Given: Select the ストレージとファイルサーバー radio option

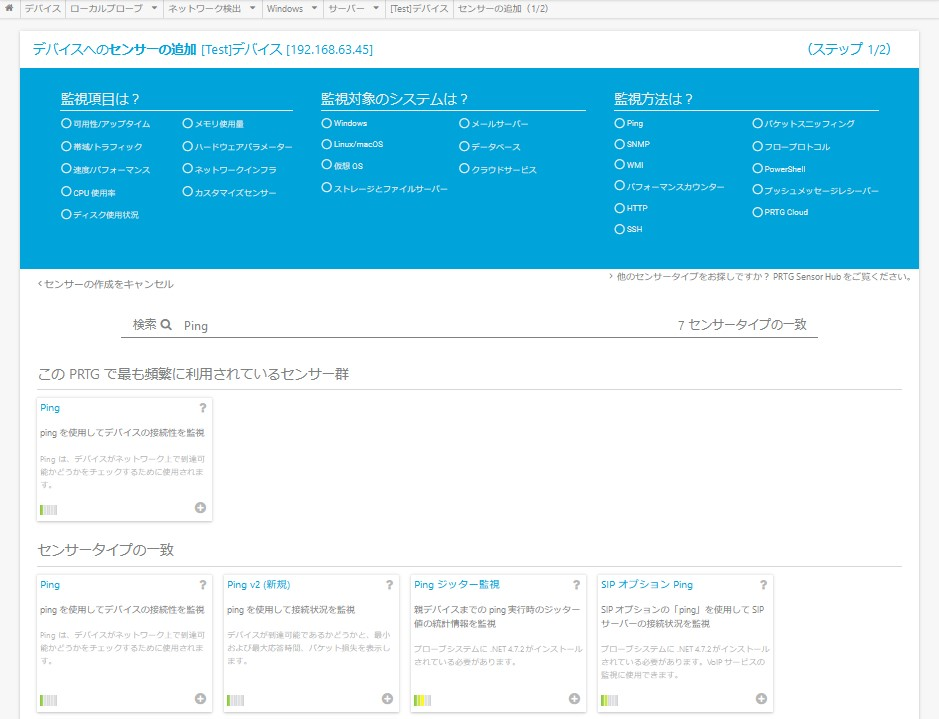Looking at the screenshot, I should point(326,187).
